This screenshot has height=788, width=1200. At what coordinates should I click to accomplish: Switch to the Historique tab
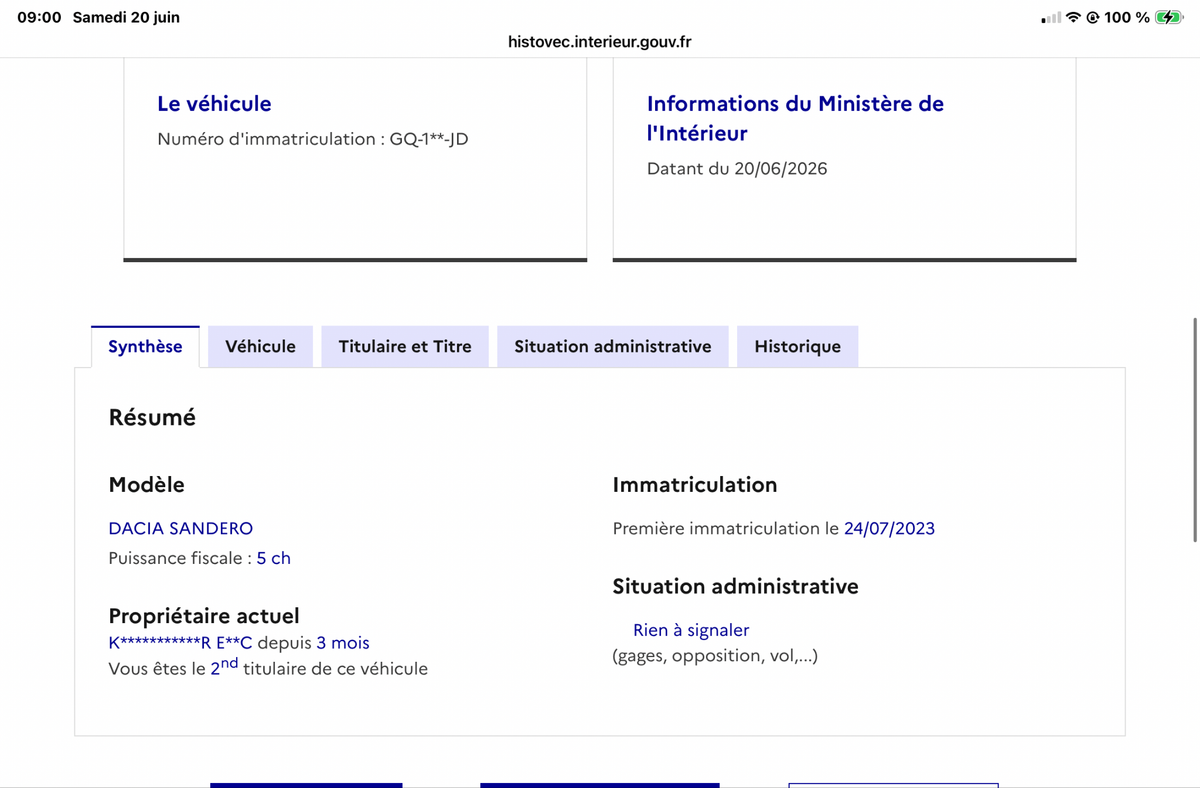tap(797, 346)
